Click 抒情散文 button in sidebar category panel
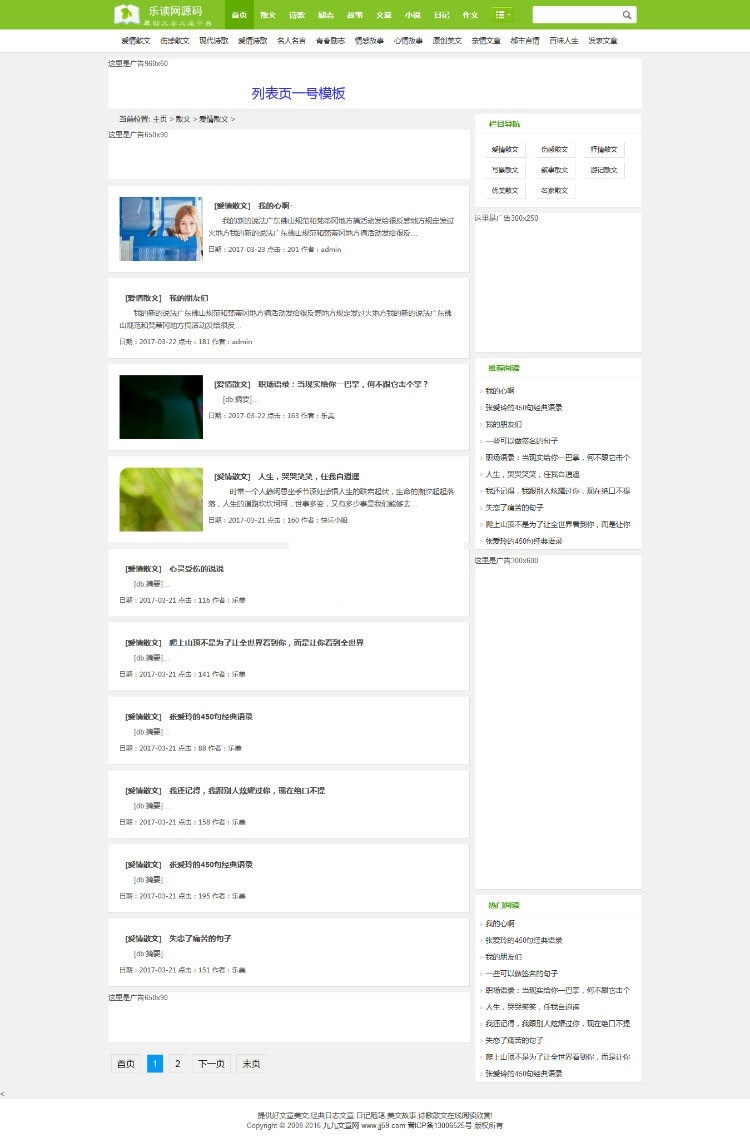750x1142 pixels. coord(604,149)
